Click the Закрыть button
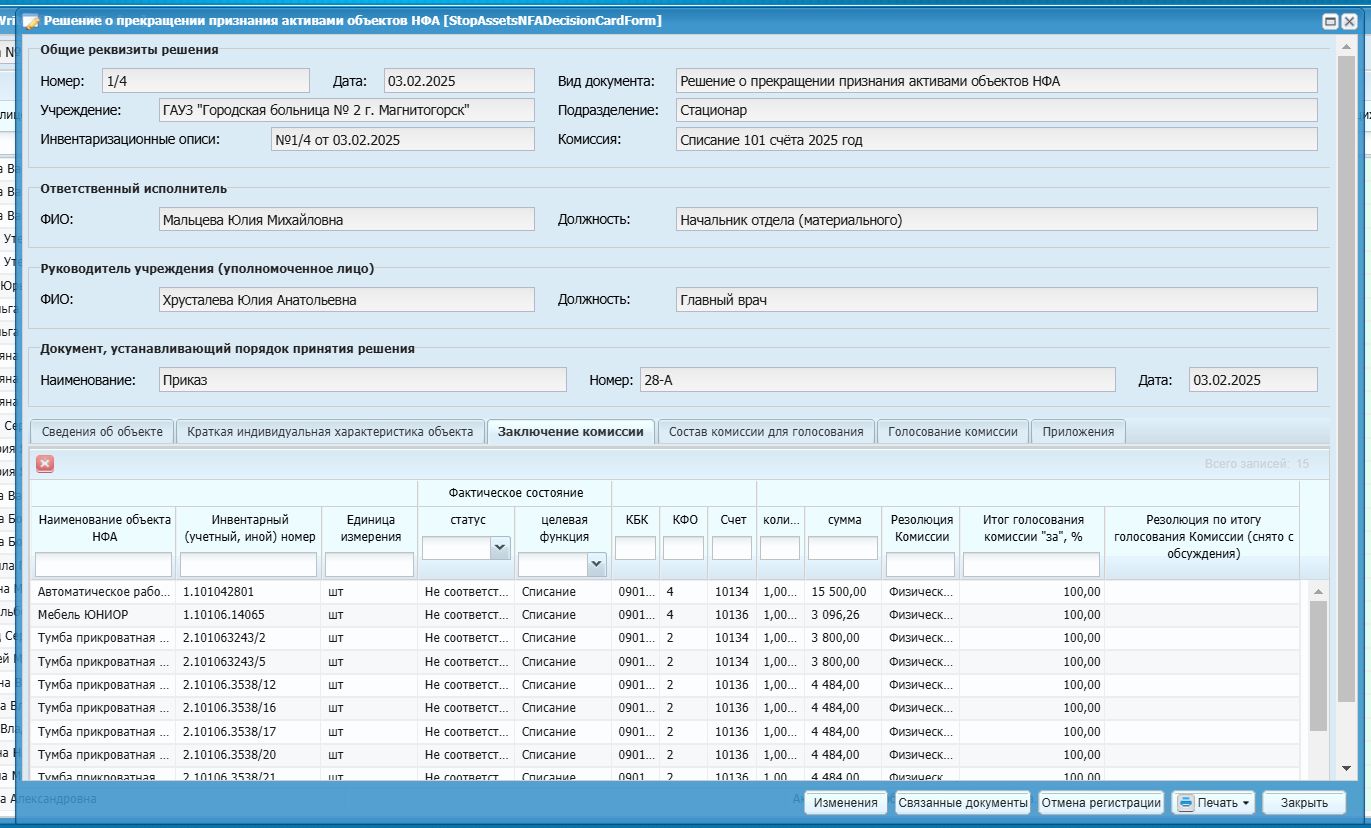 [1304, 803]
